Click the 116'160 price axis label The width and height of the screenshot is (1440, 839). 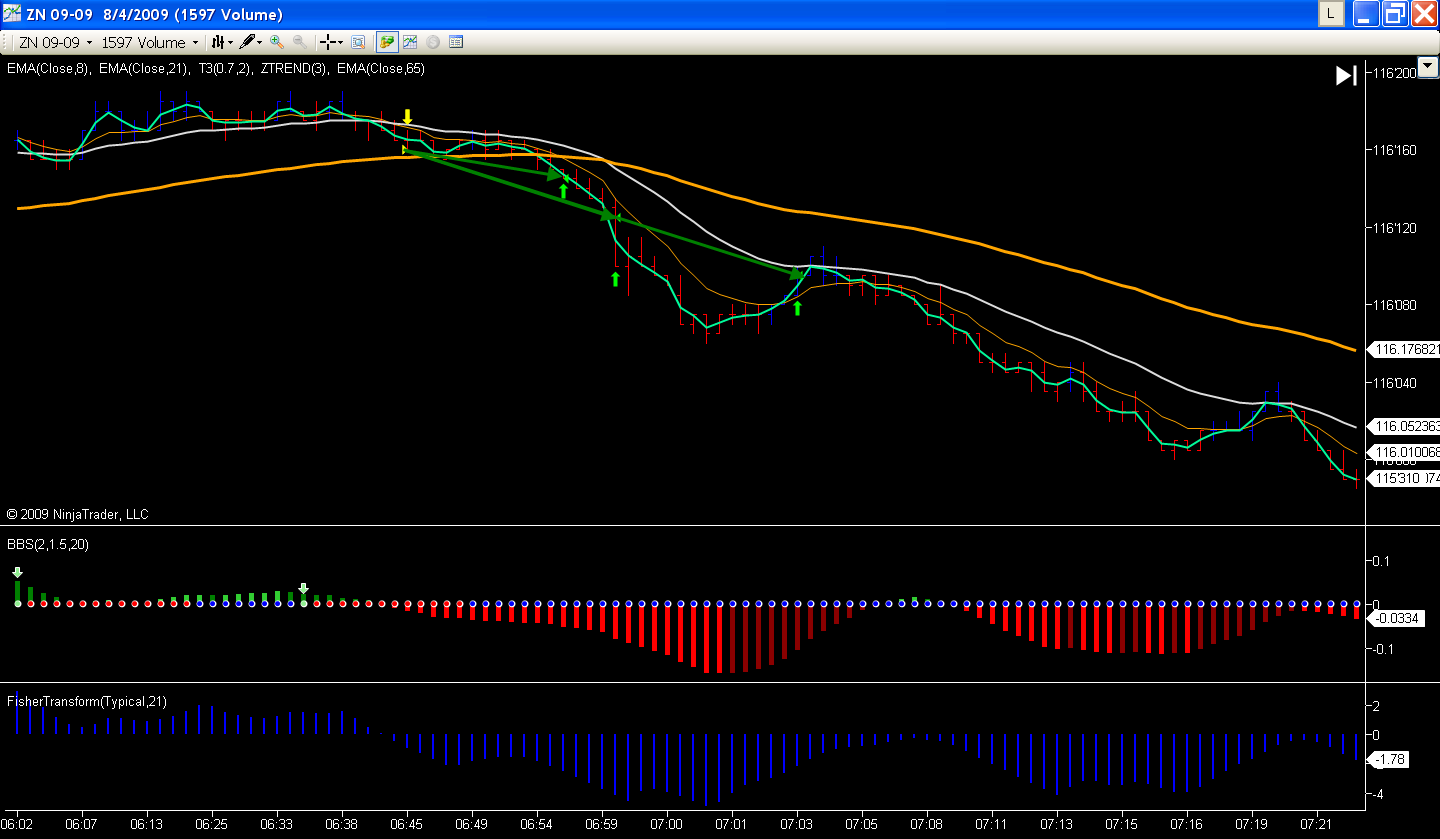pyautogui.click(x=1396, y=151)
